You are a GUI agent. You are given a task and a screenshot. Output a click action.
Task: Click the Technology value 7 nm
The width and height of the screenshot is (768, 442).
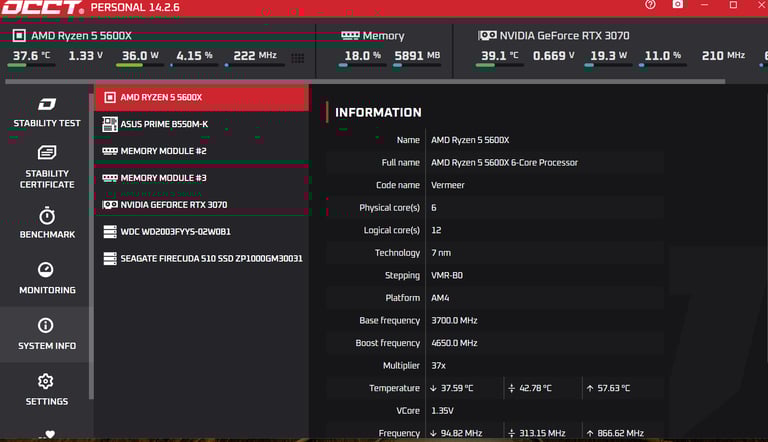click(441, 253)
